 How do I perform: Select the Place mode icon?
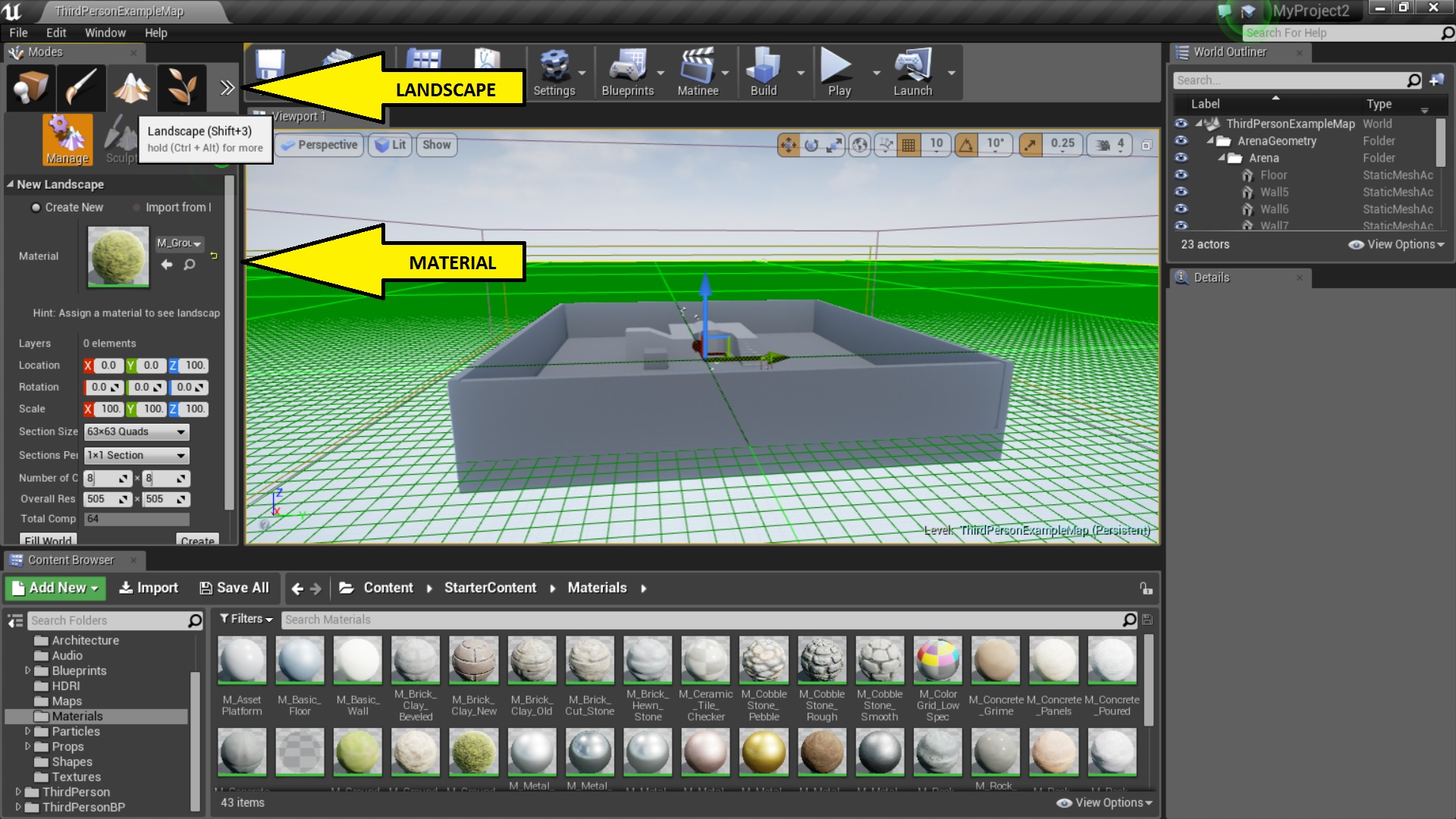click(x=30, y=87)
